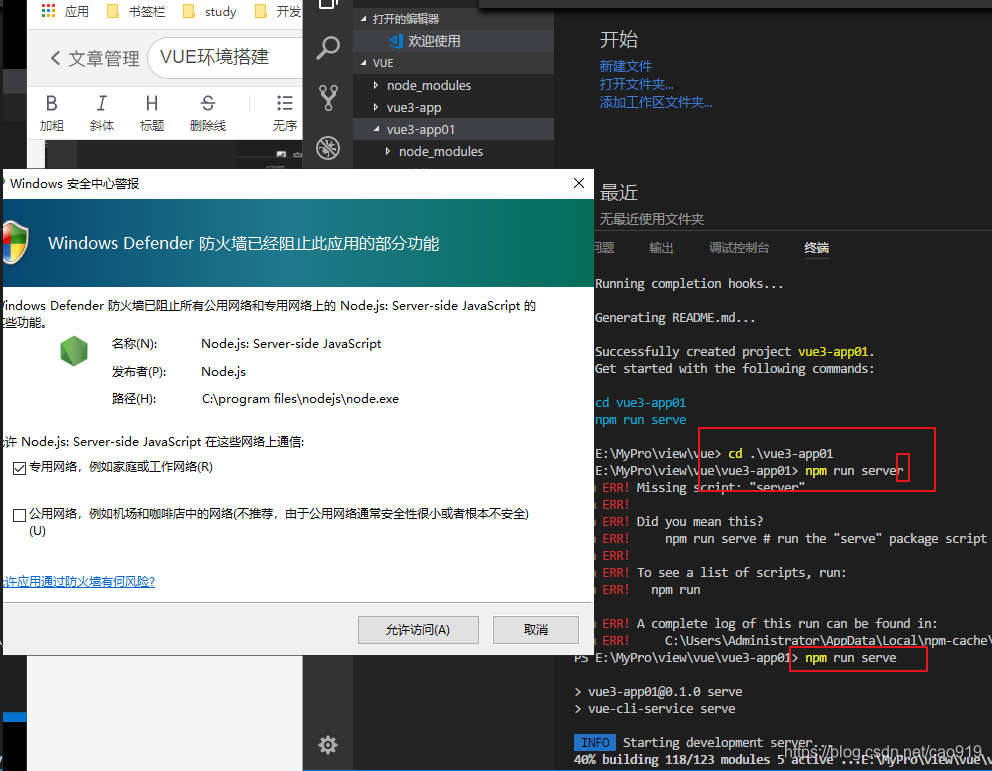
Task: Open the Source Control activity icon
Action: coord(328,97)
